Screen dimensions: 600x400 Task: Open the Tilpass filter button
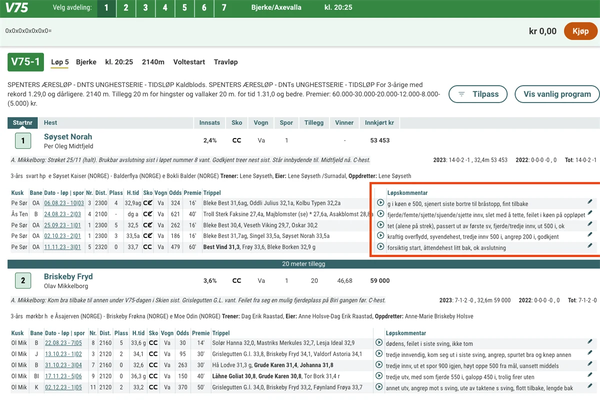(478, 94)
